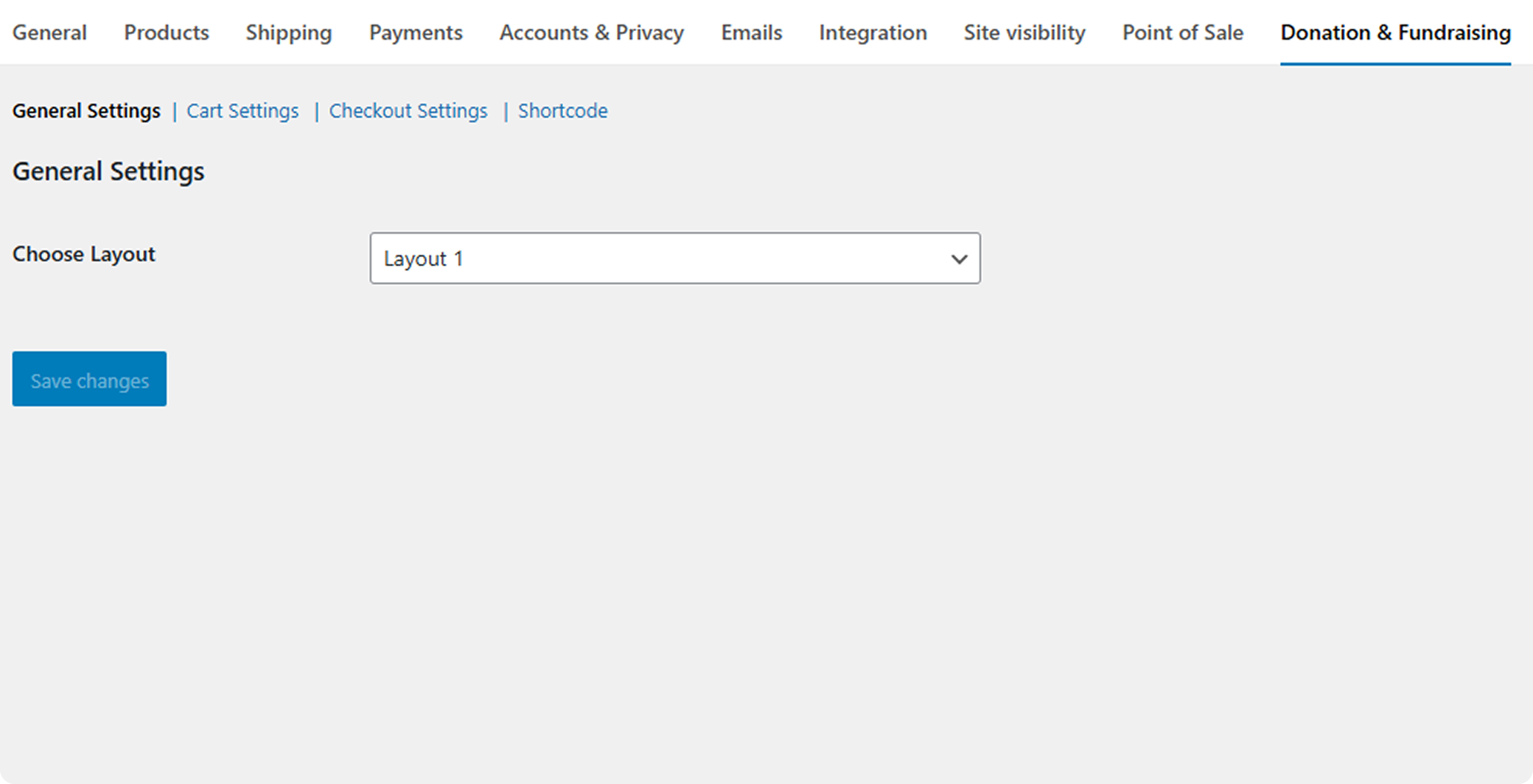This screenshot has height=784, width=1533.
Task: Switch to the Products tab
Action: (166, 32)
